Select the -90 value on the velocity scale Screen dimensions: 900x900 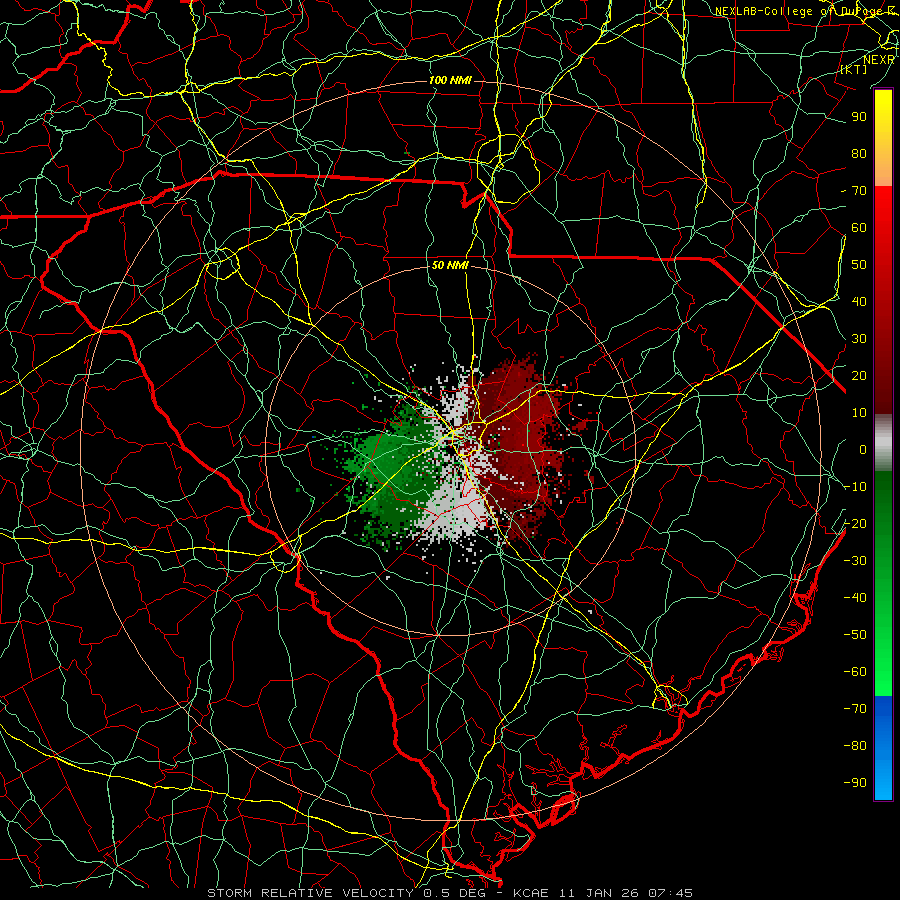tap(855, 782)
